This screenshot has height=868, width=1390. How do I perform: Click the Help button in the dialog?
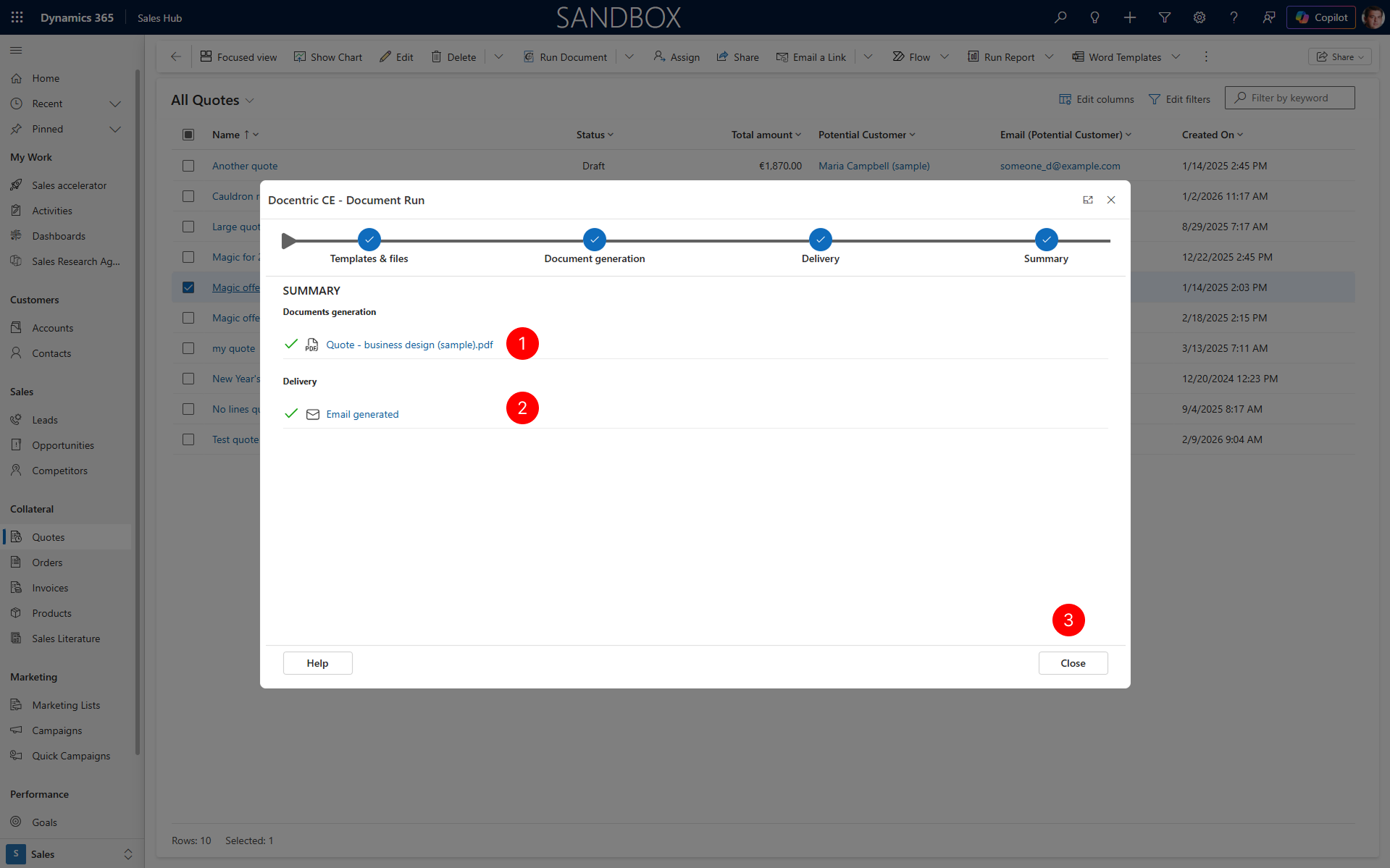(317, 663)
